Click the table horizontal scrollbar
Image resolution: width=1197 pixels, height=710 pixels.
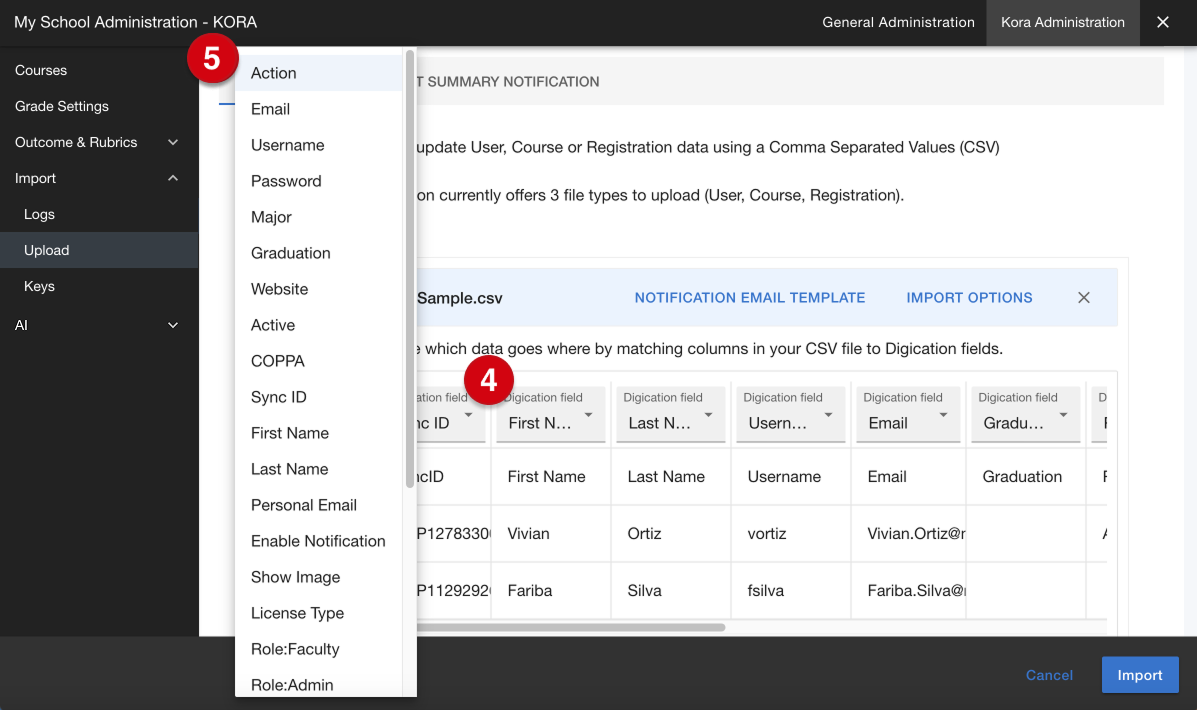coord(571,628)
